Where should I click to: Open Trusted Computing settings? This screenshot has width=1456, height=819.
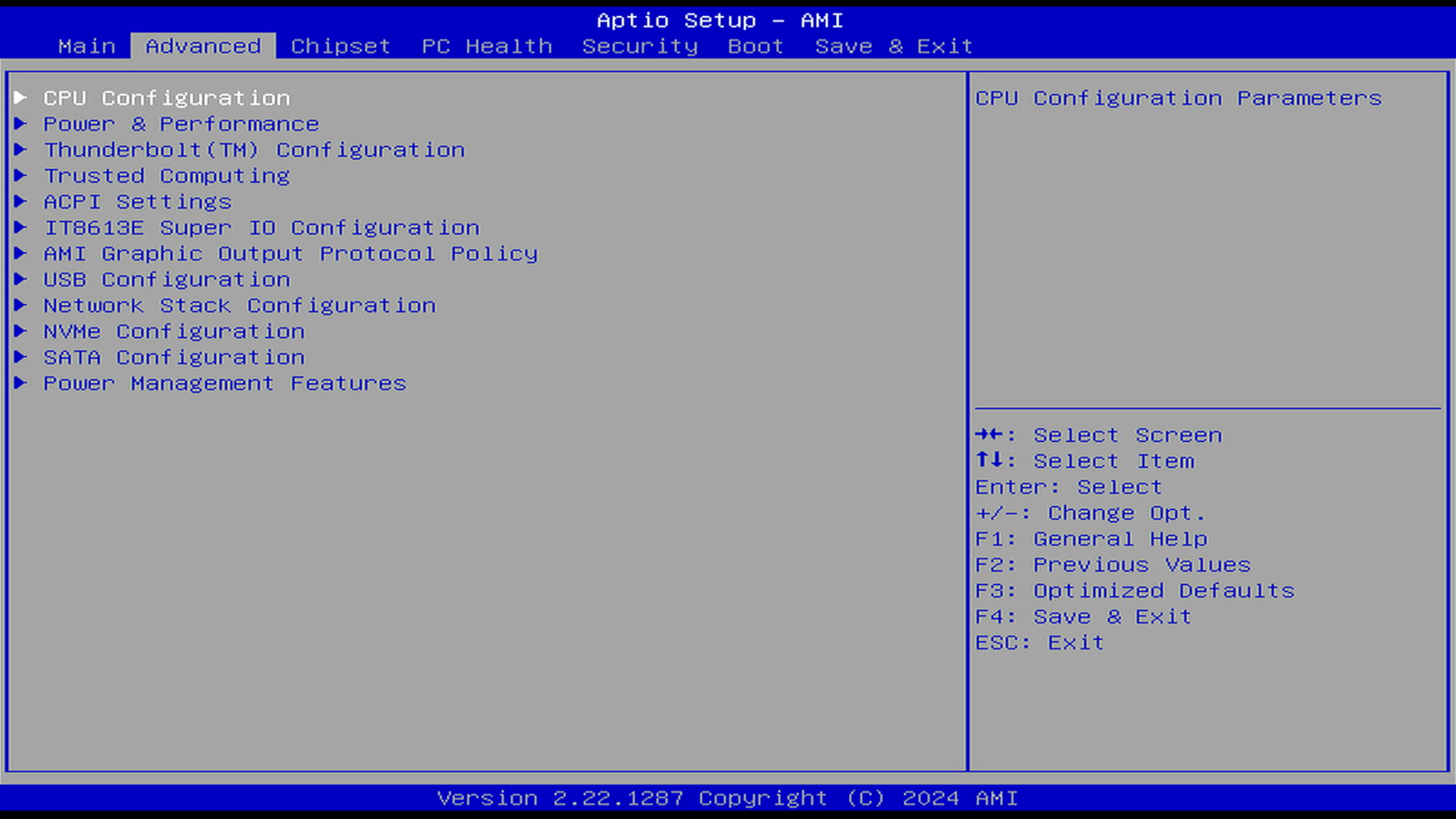coord(167,176)
